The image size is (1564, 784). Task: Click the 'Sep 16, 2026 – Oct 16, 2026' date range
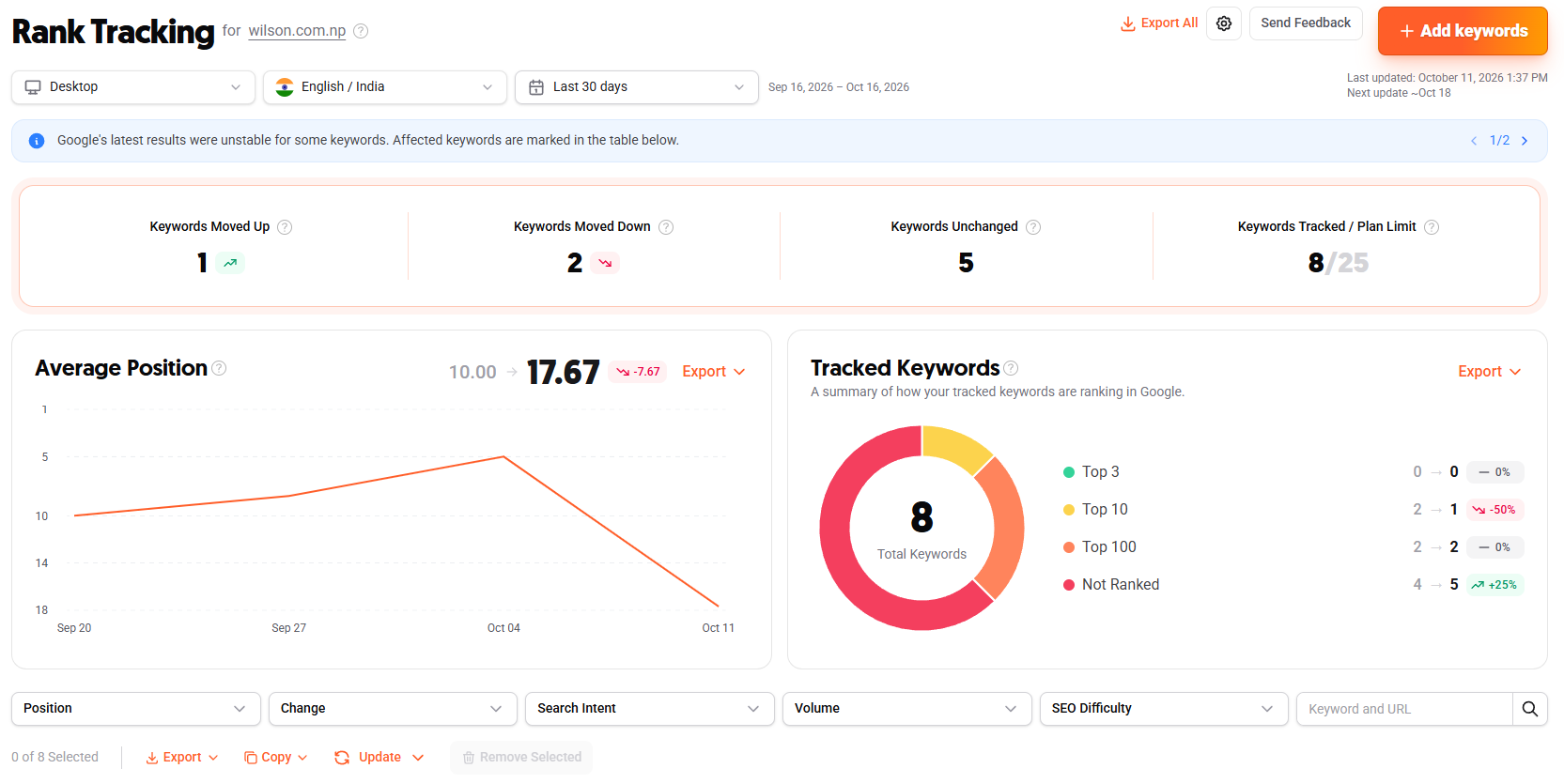pyautogui.click(x=839, y=87)
